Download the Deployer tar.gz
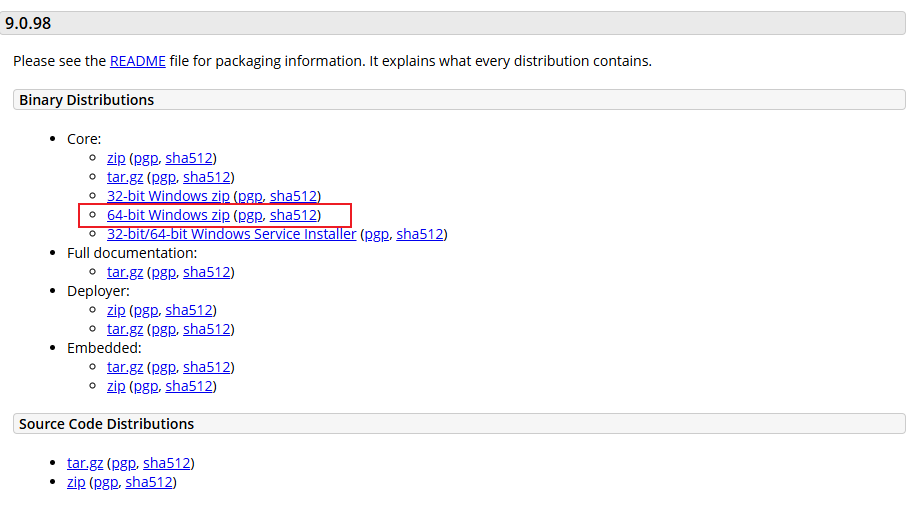The width and height of the screenshot is (921, 522). [125, 329]
